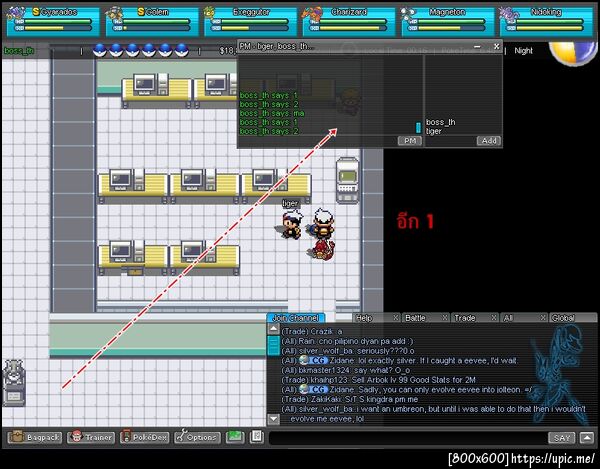Click the white notes page icon
Viewport: 600px width, 469px height.
[257, 436]
